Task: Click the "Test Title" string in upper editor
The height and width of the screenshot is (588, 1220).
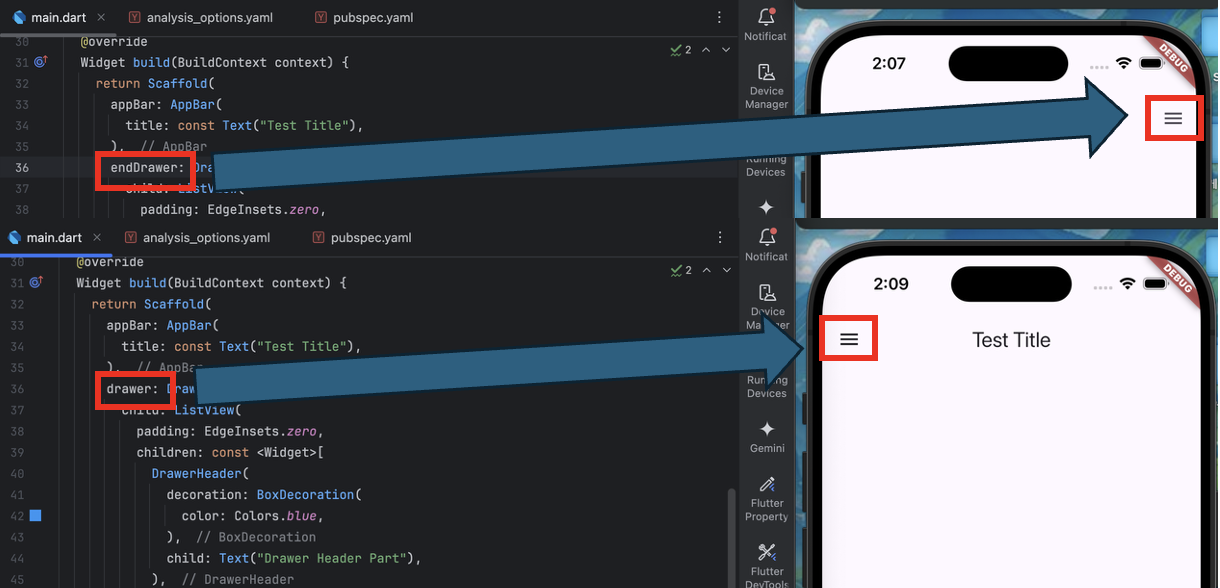Action: [306, 126]
